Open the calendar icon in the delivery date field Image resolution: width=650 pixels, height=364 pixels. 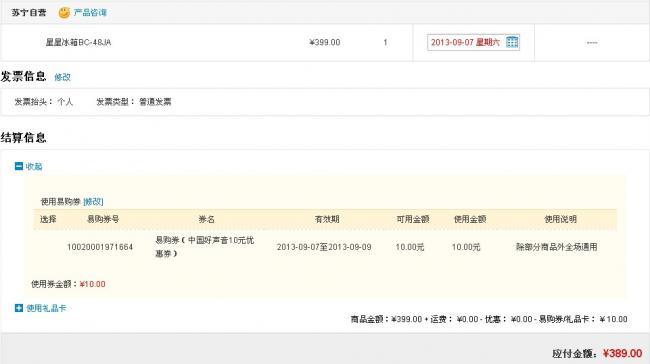512,42
